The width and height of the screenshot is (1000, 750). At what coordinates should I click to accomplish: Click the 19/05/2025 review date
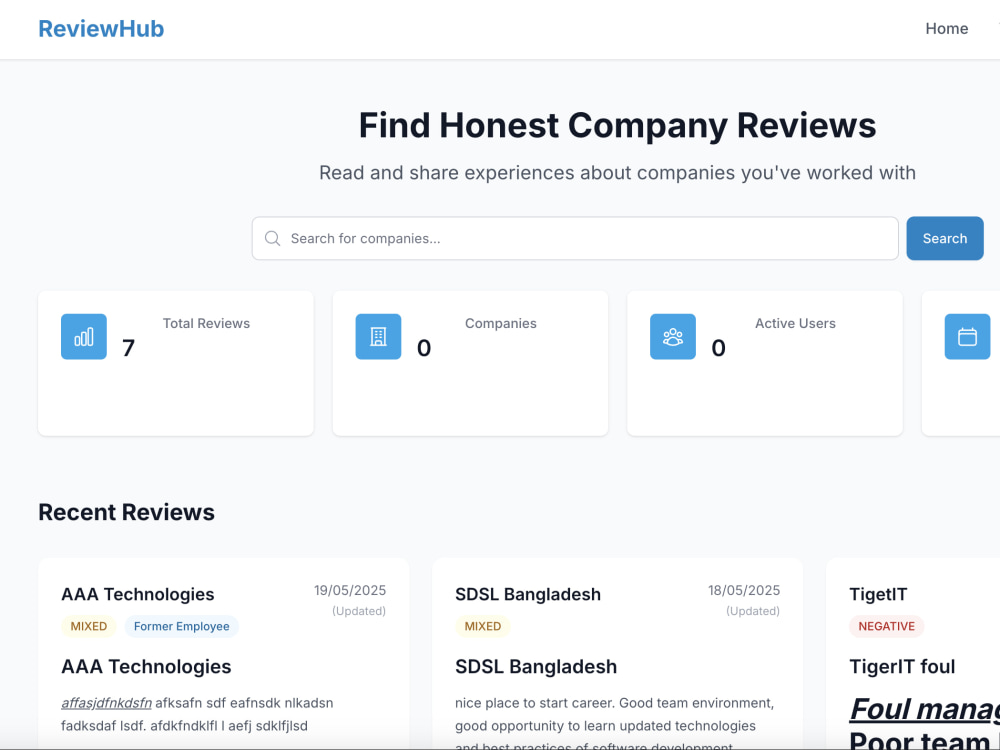(349, 591)
